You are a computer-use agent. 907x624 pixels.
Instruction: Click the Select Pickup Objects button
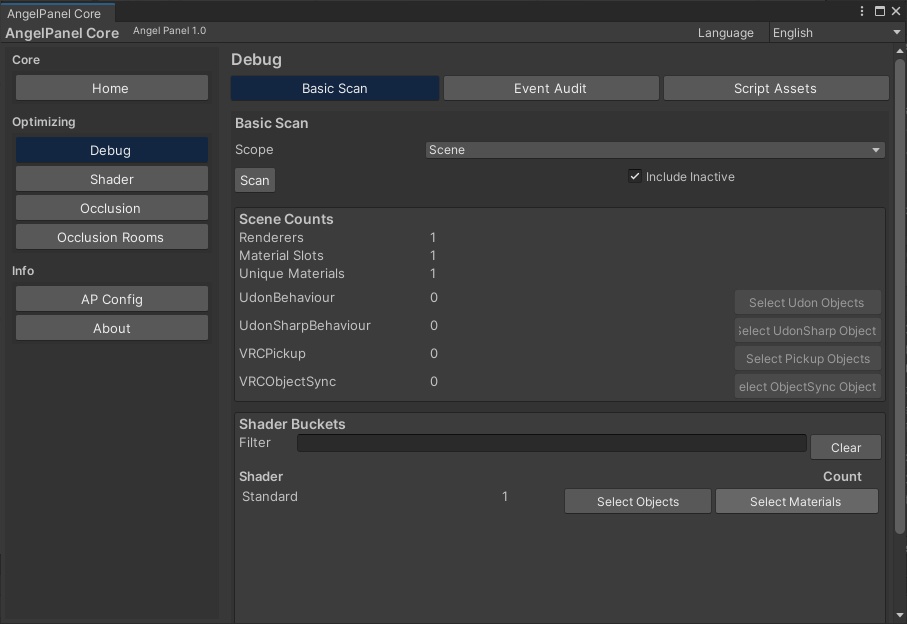pyautogui.click(x=807, y=358)
